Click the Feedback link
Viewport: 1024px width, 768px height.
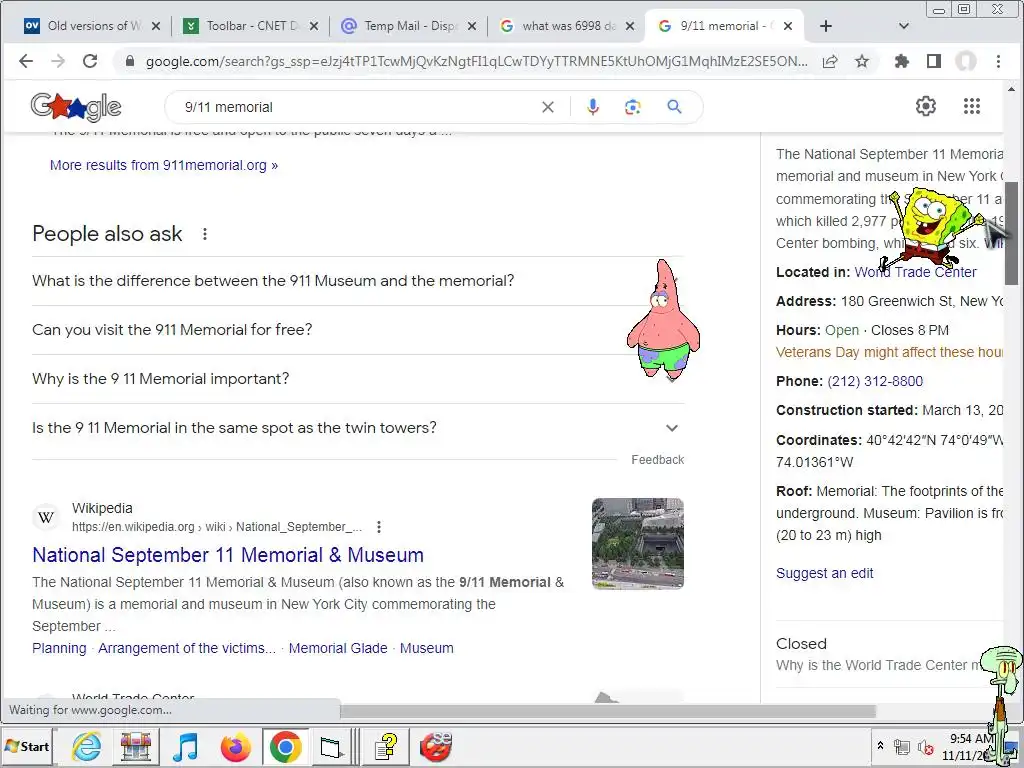[x=658, y=460]
